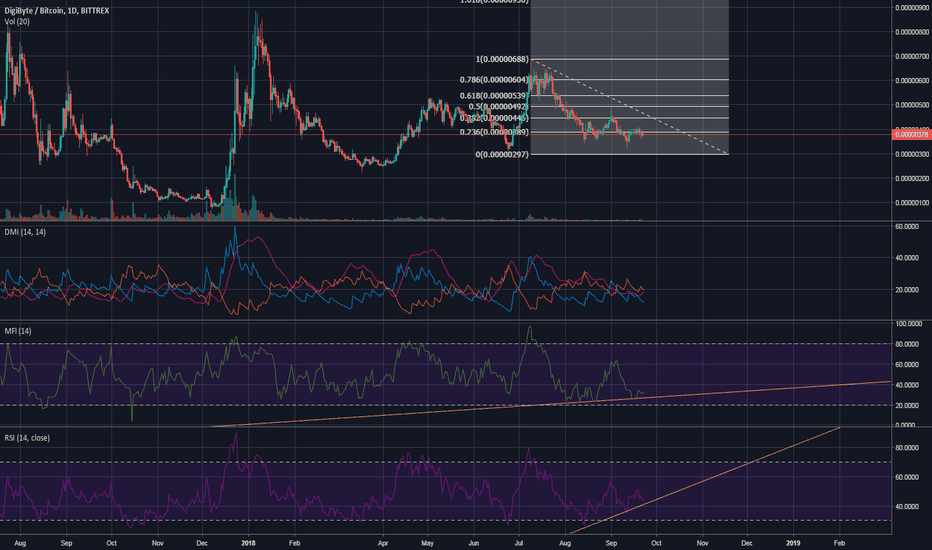Click the red 0.00000378 current price tag

tap(911, 135)
